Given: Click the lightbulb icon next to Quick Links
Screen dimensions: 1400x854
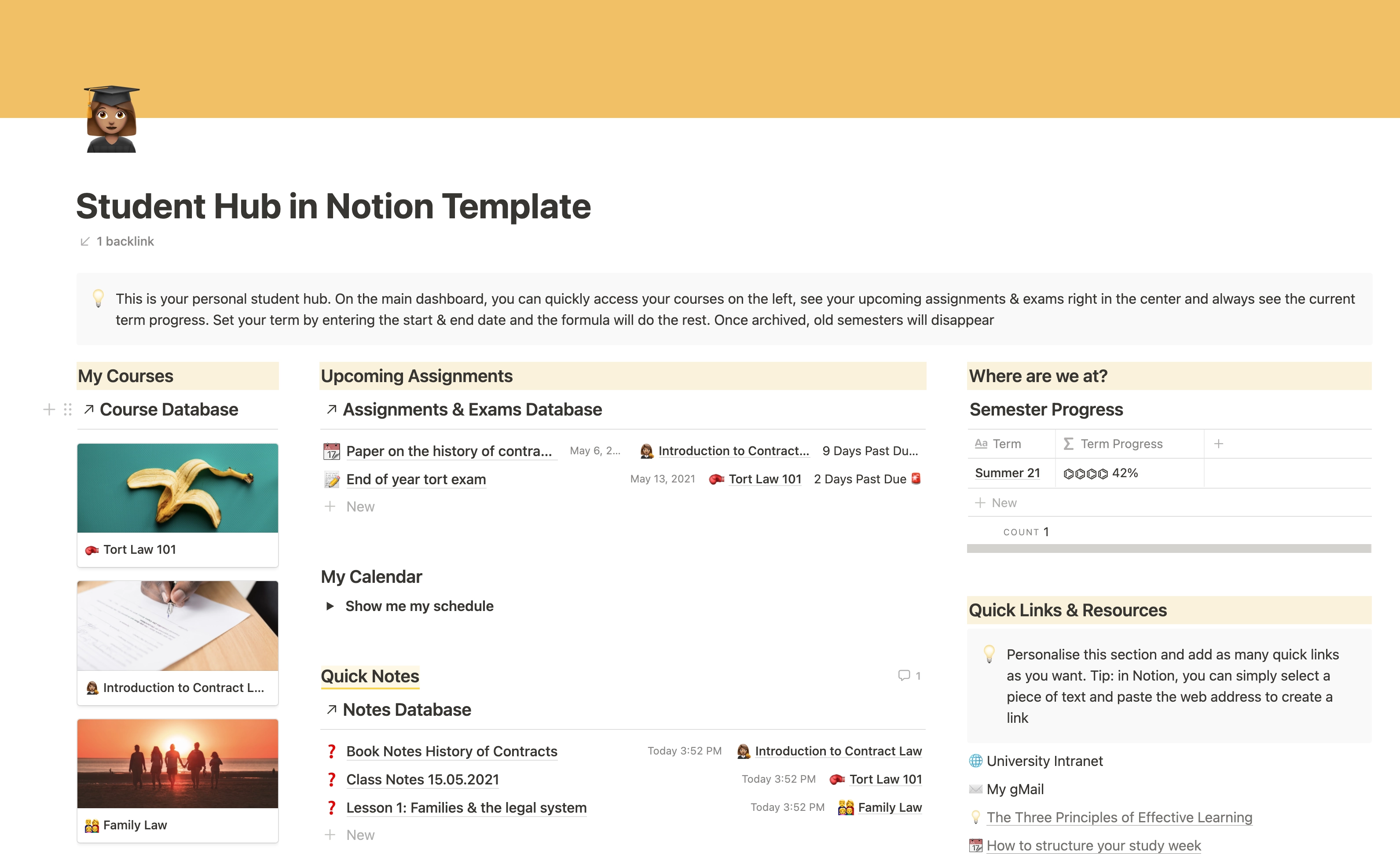Looking at the screenshot, I should (x=989, y=655).
